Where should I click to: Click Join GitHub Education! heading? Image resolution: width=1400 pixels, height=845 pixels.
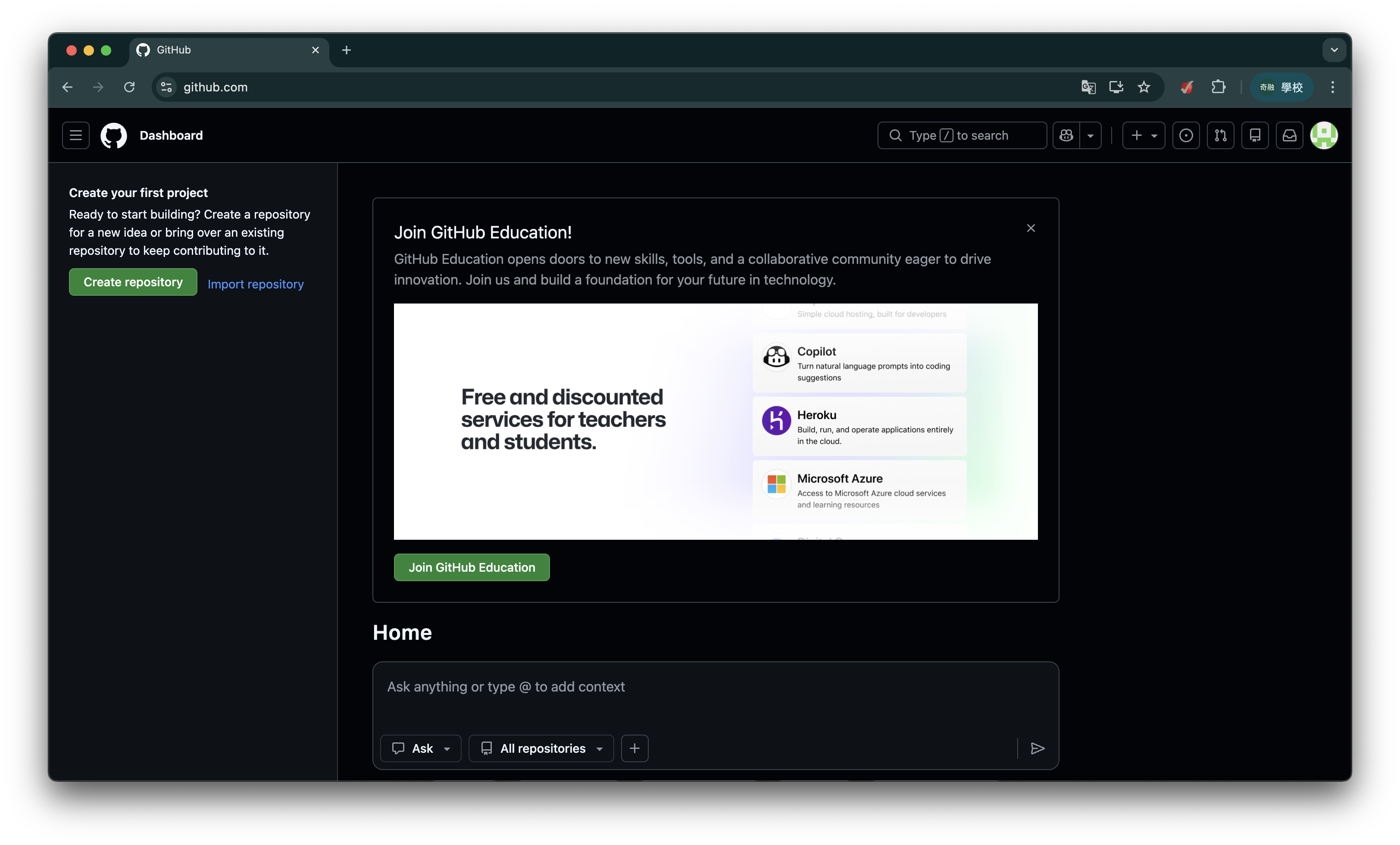tap(483, 232)
